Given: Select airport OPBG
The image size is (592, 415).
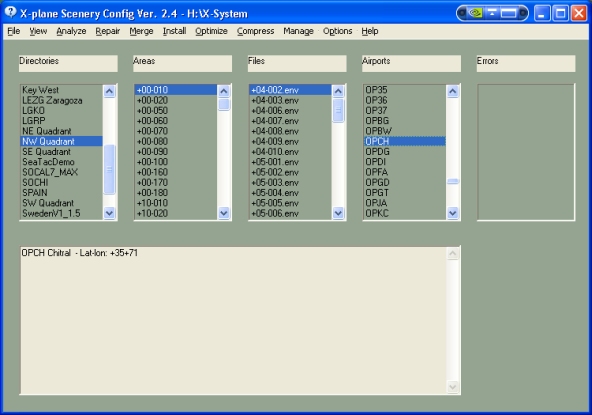Looking at the screenshot, I should (405, 121).
